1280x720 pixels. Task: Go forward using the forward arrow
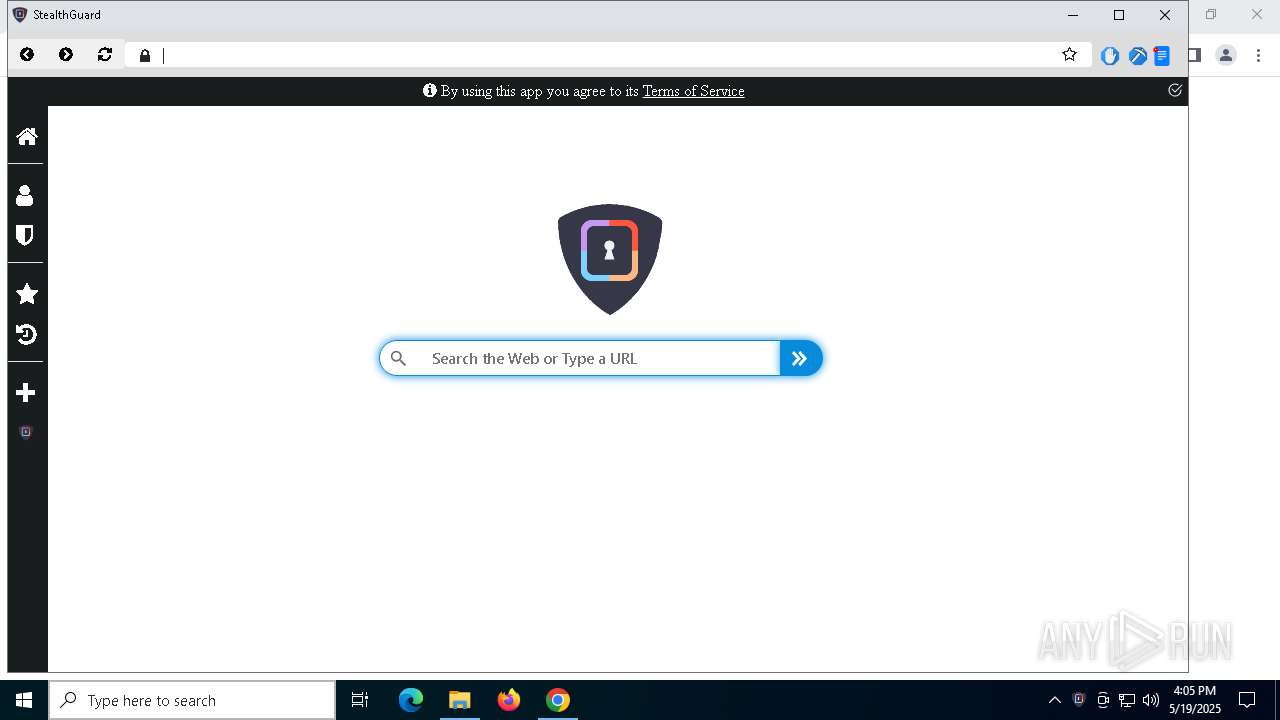point(66,55)
